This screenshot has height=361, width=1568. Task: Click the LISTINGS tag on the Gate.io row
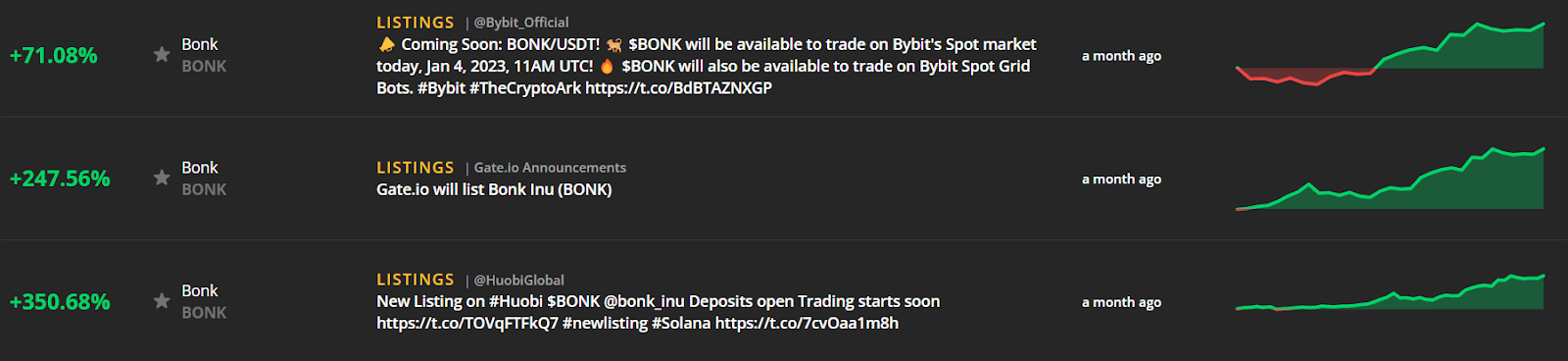click(x=416, y=168)
